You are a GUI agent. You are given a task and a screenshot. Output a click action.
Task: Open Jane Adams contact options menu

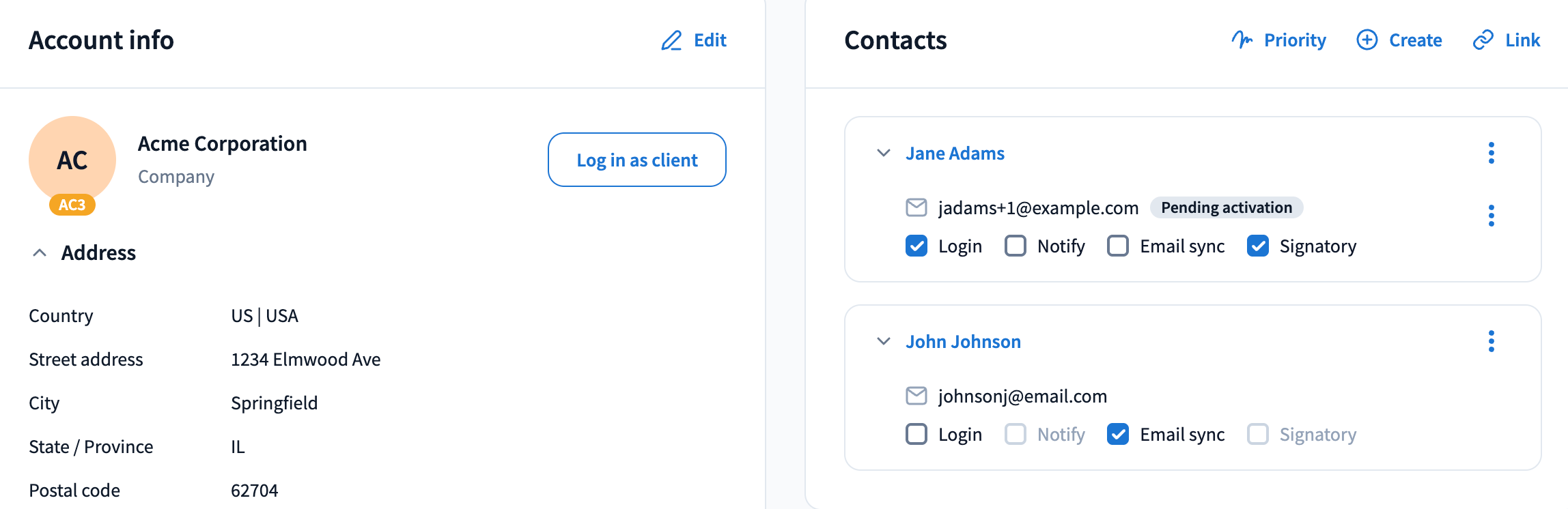(1491, 153)
